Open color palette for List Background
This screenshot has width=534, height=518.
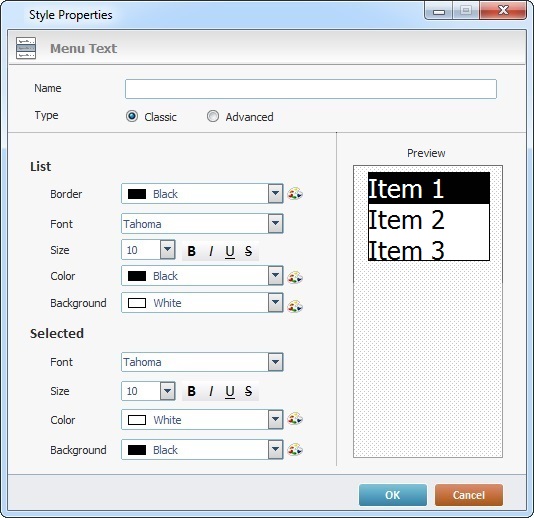pos(295,306)
